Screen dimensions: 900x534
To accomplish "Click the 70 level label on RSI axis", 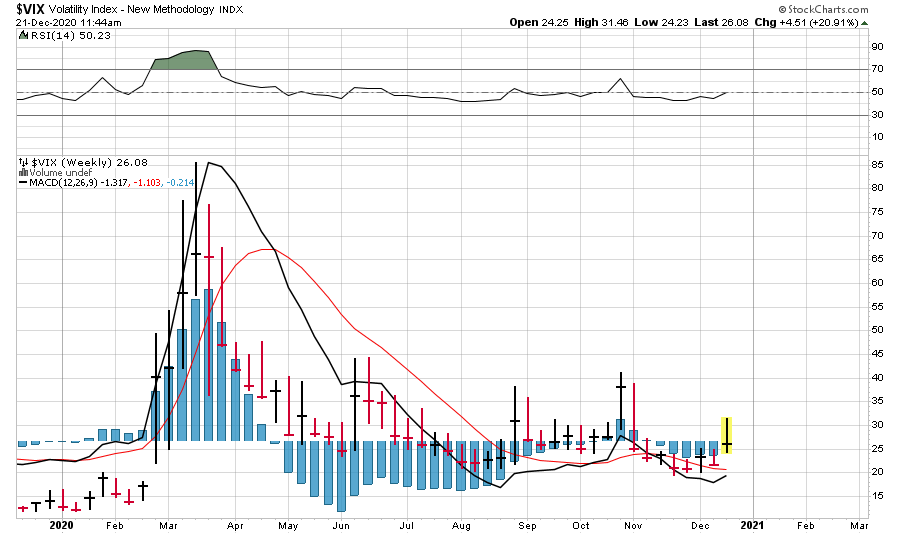I will pyautogui.click(x=875, y=69).
